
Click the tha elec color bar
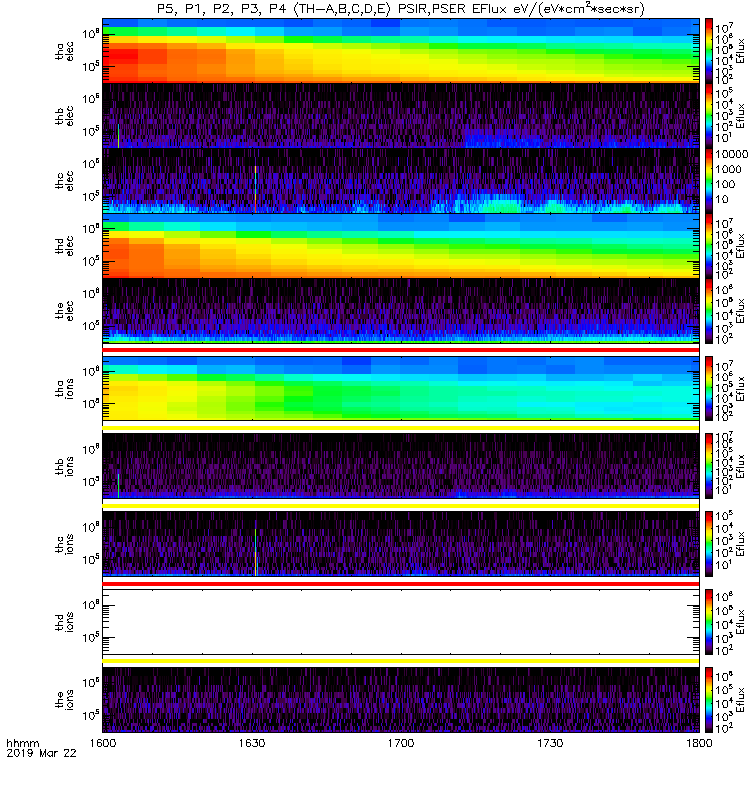click(709, 51)
